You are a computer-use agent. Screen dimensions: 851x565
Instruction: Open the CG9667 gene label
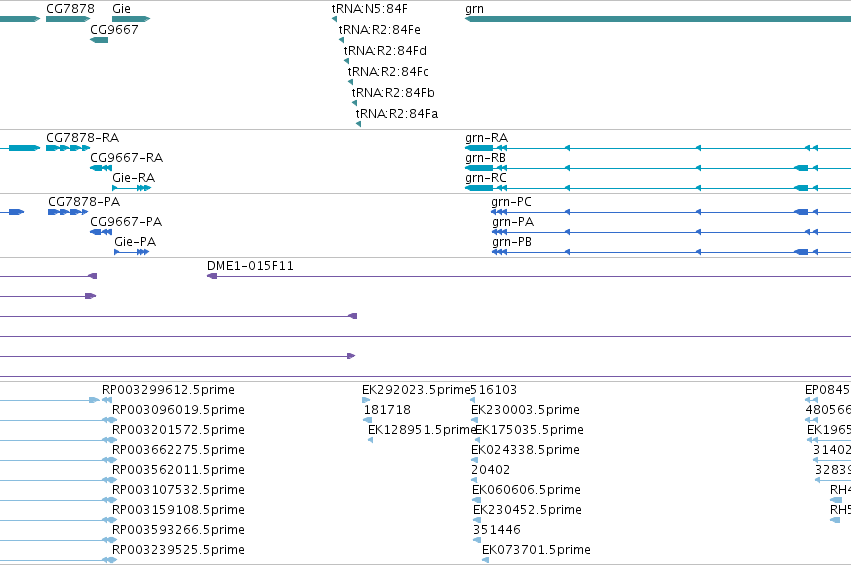[114, 29]
